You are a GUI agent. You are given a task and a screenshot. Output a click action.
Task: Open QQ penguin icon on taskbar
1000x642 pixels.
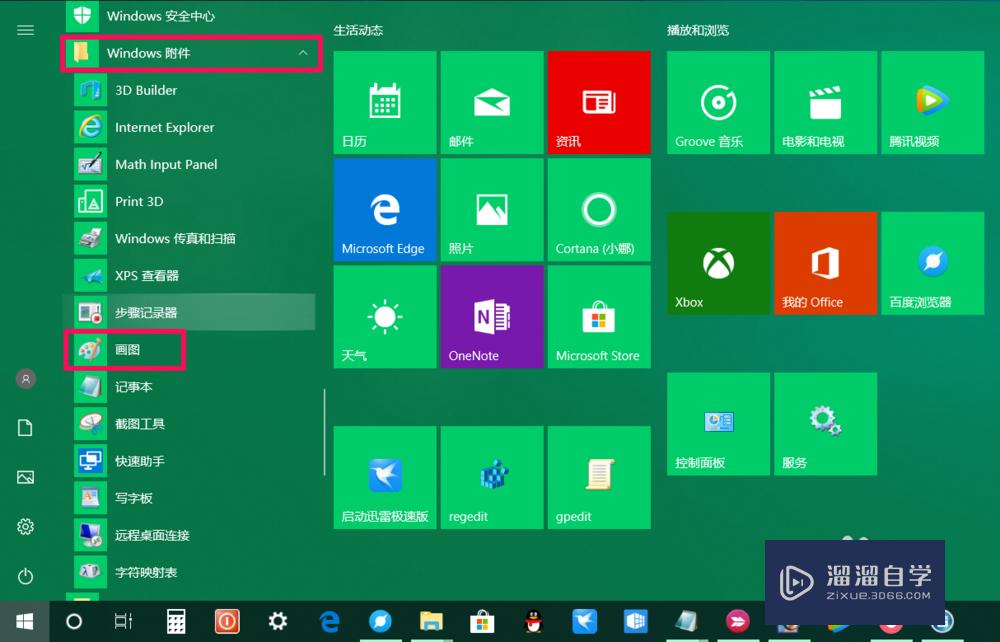coord(533,621)
